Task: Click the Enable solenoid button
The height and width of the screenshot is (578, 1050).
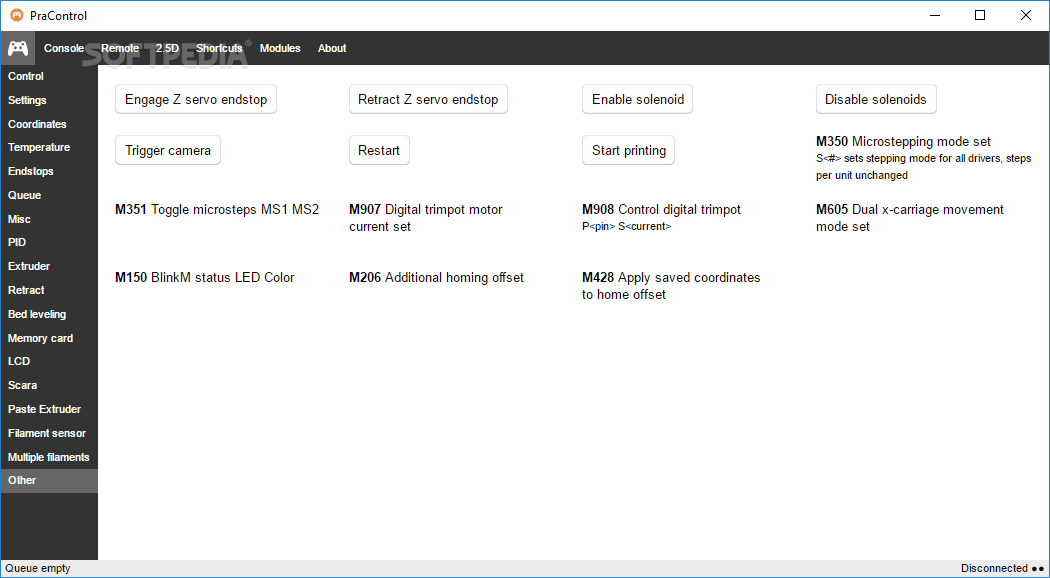Action: coord(638,99)
